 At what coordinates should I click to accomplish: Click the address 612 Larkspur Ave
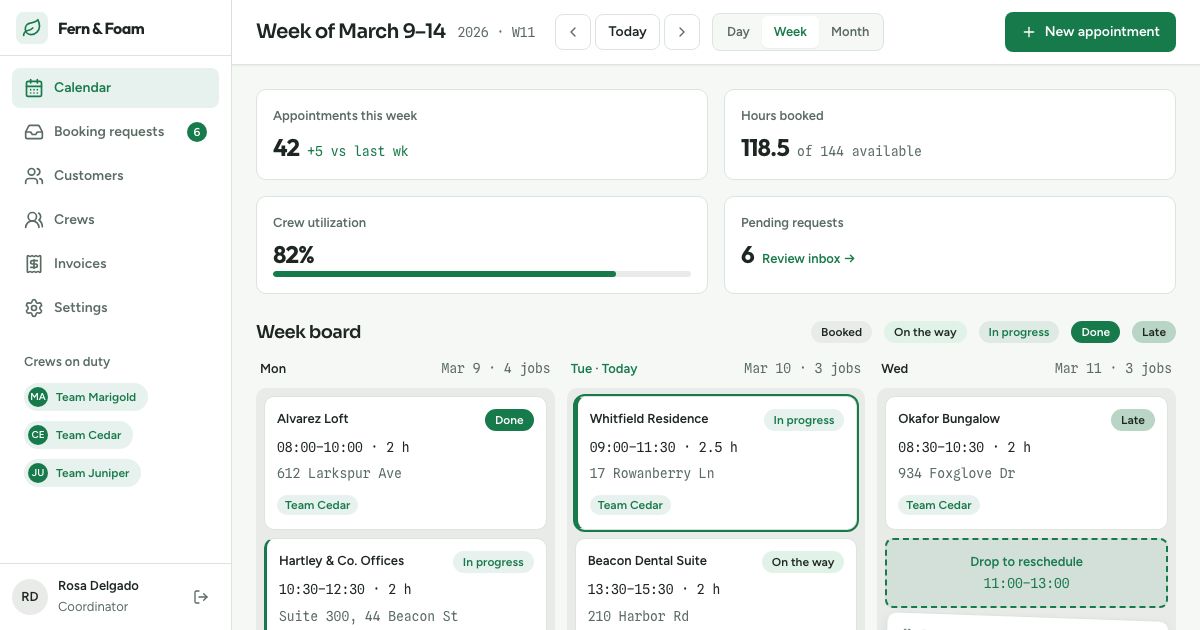(339, 474)
